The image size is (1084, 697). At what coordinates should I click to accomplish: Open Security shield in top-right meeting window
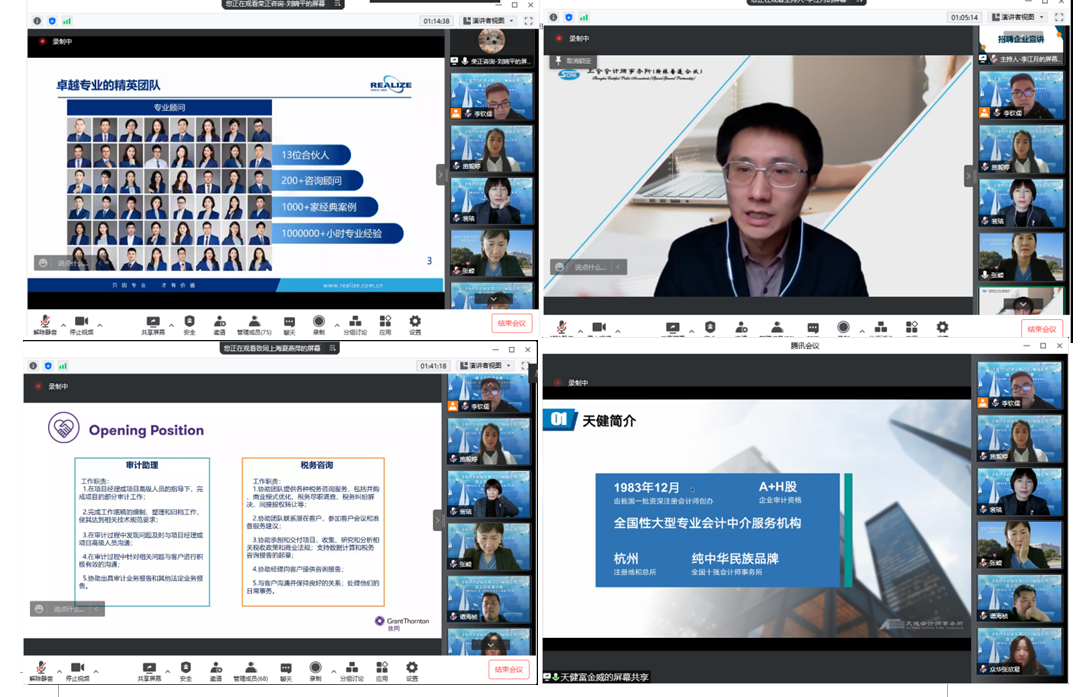pos(710,328)
